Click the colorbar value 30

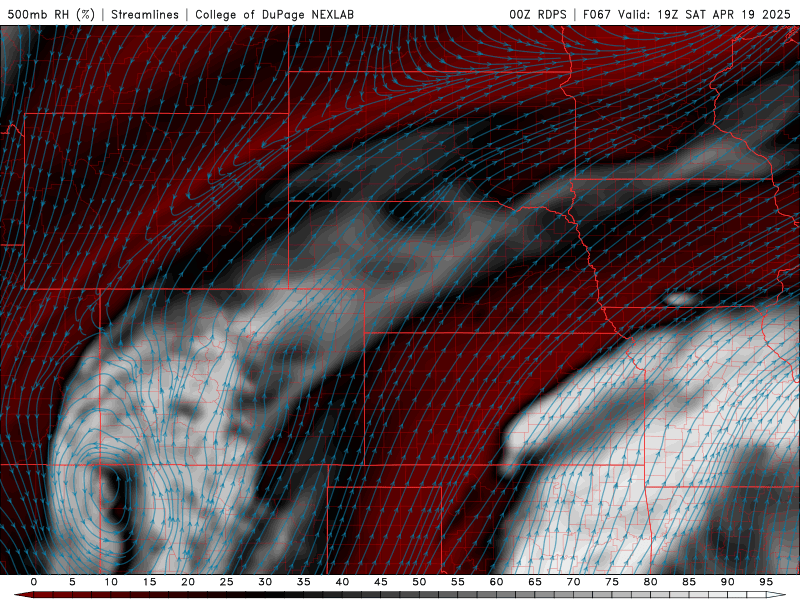[x=265, y=582]
